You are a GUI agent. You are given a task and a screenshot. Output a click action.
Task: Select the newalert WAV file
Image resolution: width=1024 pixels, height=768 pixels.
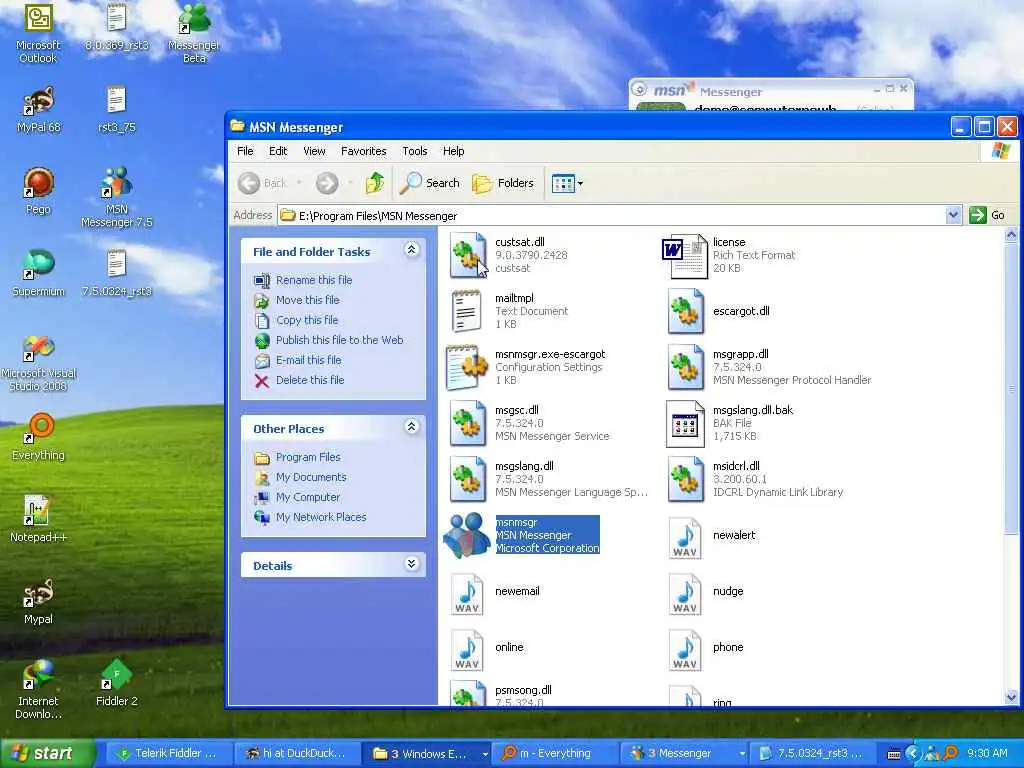coord(712,537)
